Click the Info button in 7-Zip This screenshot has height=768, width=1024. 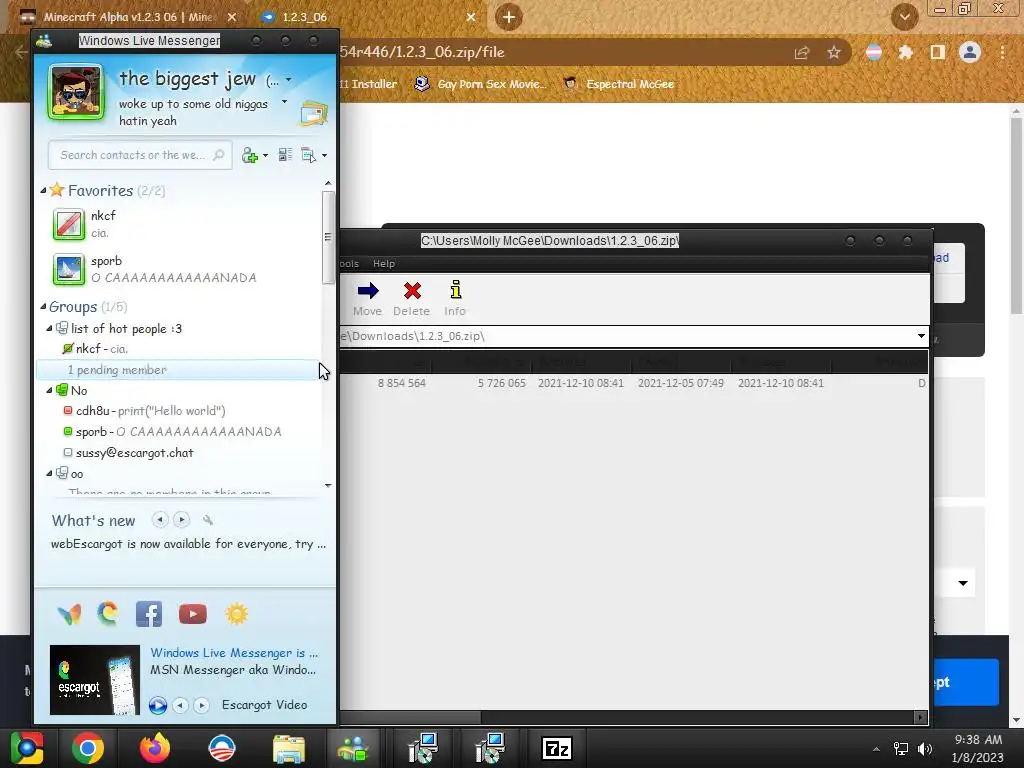455,299
